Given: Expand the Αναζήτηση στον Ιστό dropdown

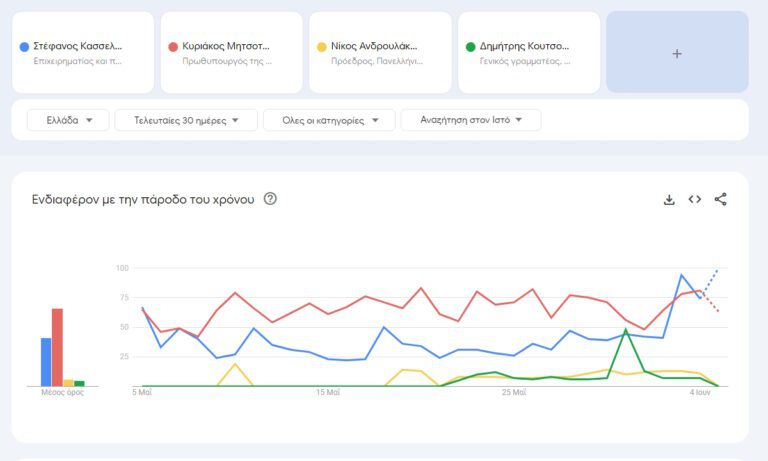Looking at the screenshot, I should [x=470, y=121].
